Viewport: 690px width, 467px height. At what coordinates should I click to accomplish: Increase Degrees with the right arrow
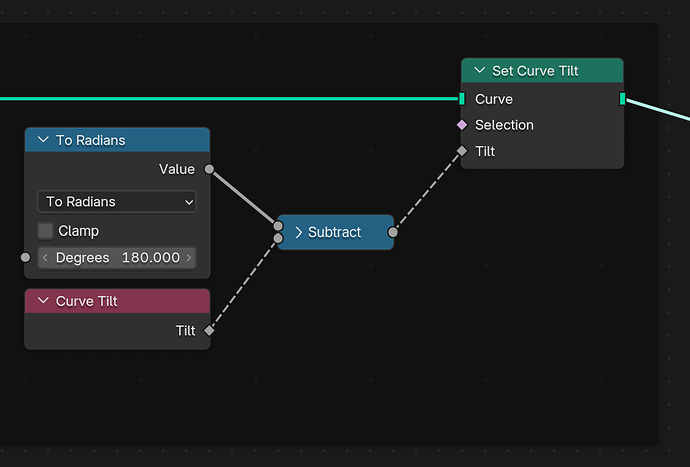pos(189,257)
